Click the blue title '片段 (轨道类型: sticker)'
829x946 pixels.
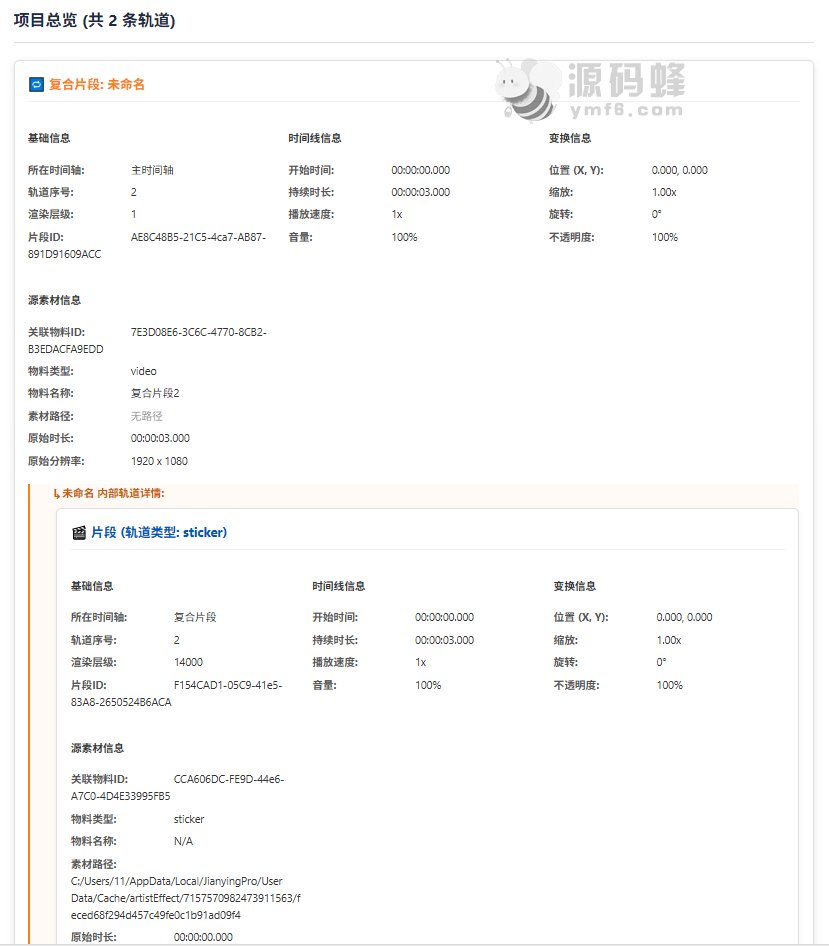tap(159, 533)
